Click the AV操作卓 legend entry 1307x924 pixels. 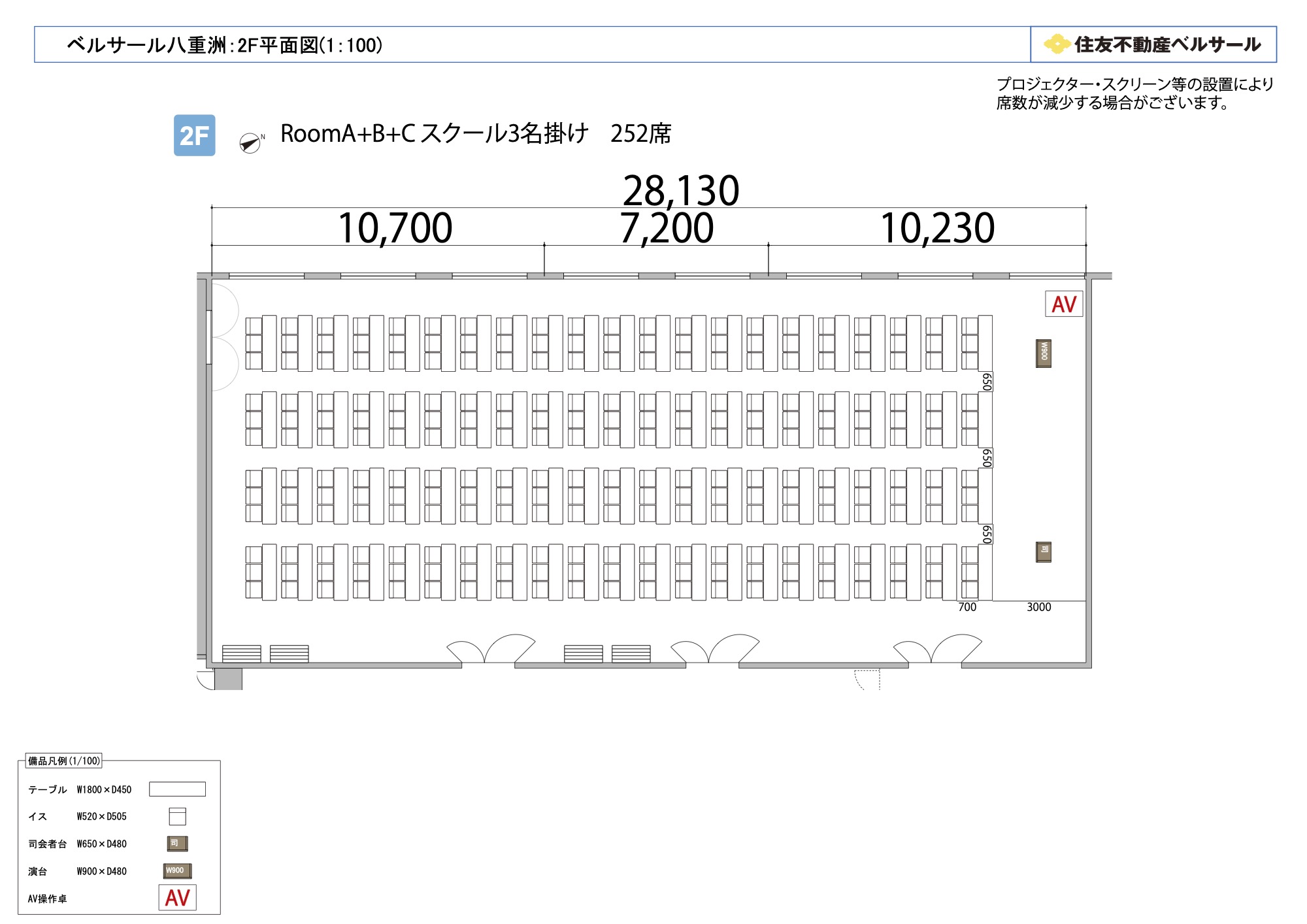pyautogui.click(x=47, y=899)
